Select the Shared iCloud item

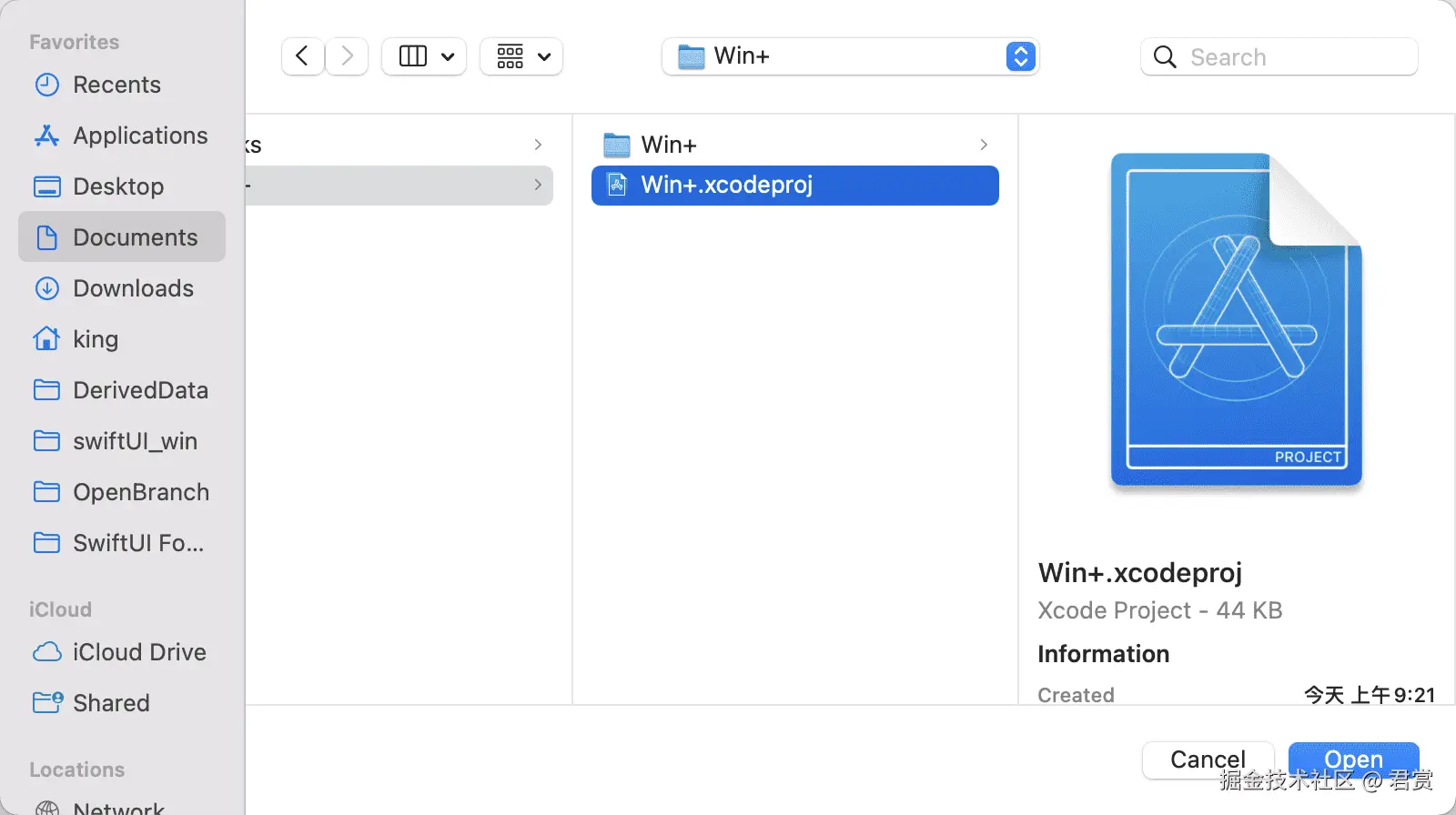click(x=121, y=703)
